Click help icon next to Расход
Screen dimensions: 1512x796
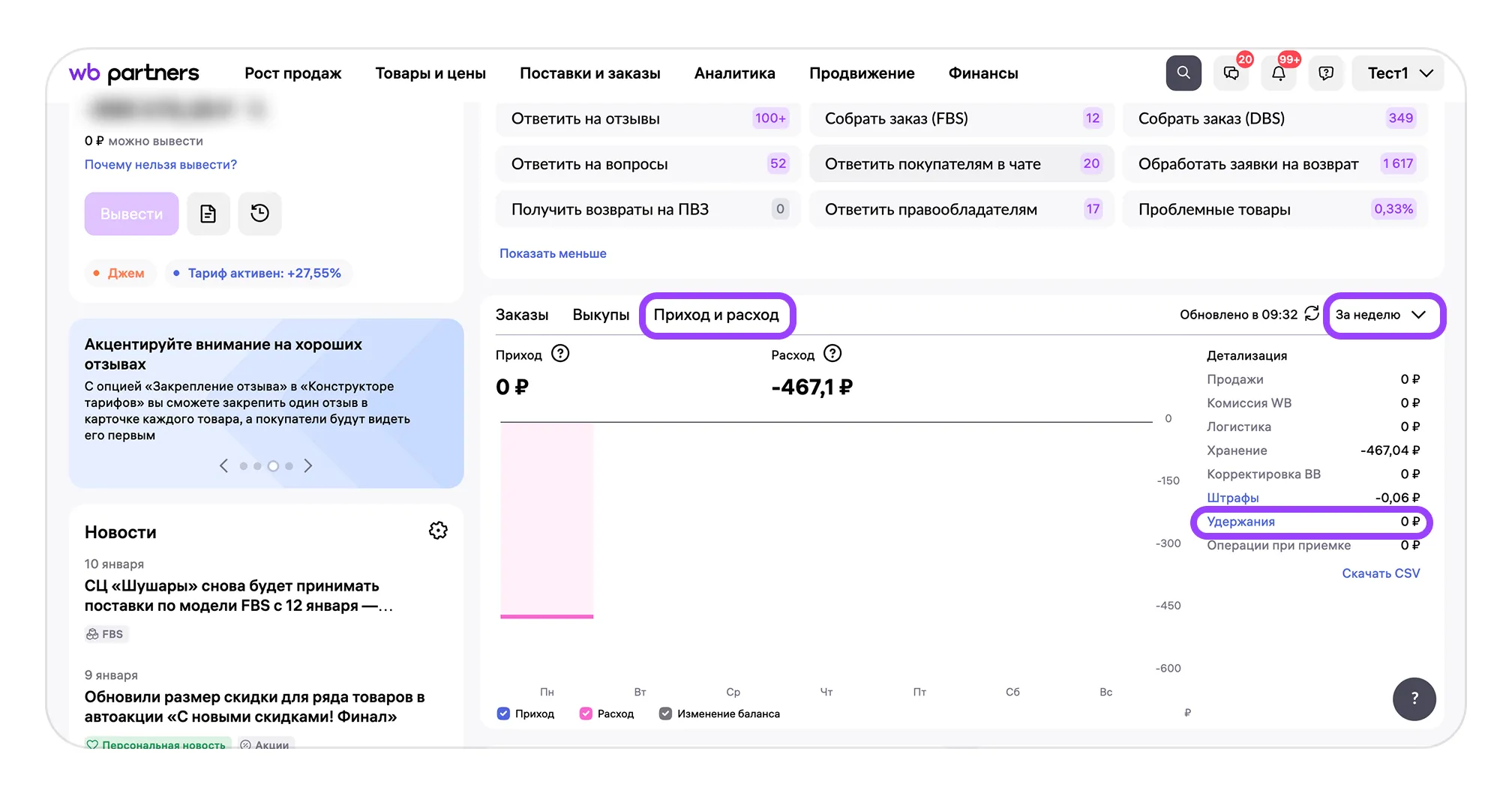point(832,354)
